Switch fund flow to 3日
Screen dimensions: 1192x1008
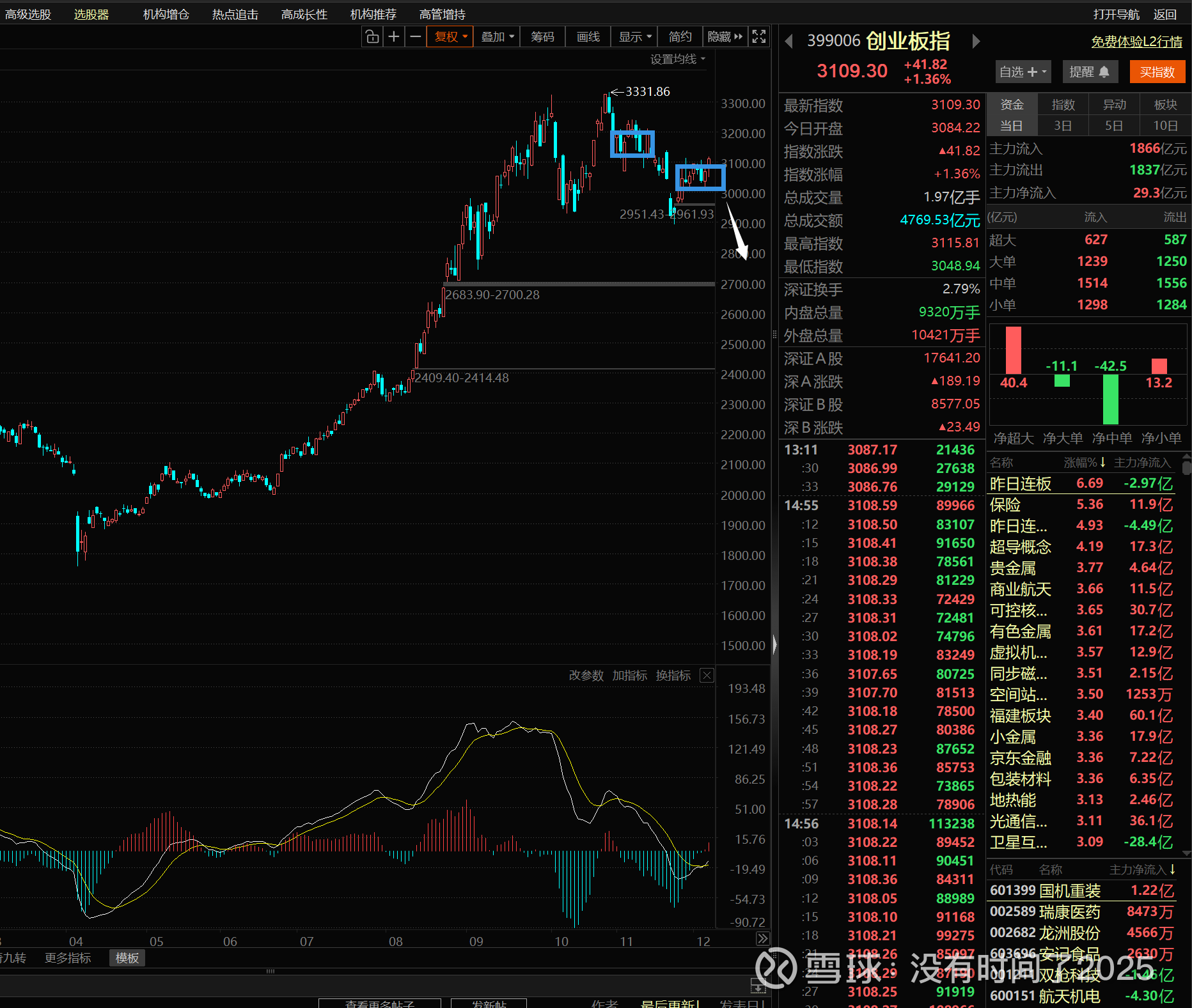(x=1063, y=126)
